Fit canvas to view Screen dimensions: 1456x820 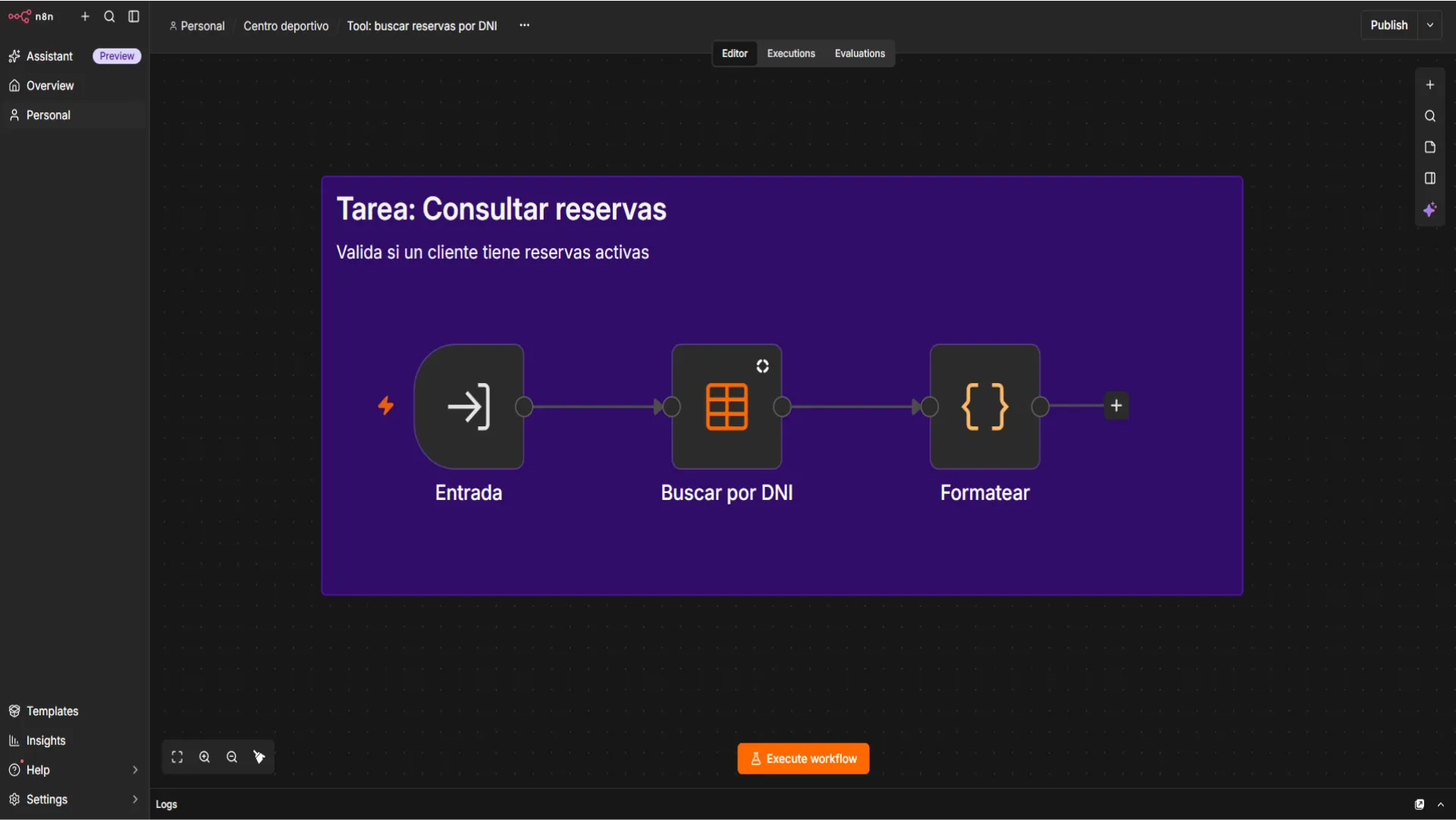click(177, 757)
